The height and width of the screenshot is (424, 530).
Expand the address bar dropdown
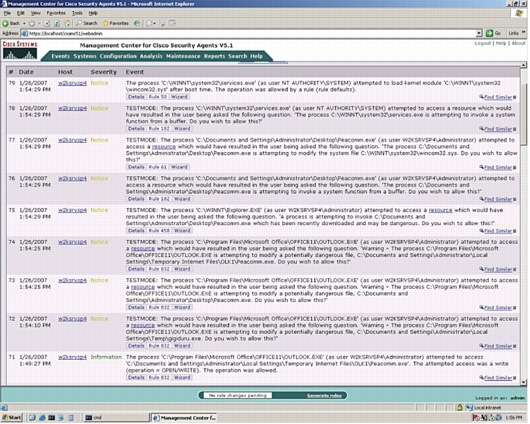pyautogui.click(x=479, y=33)
